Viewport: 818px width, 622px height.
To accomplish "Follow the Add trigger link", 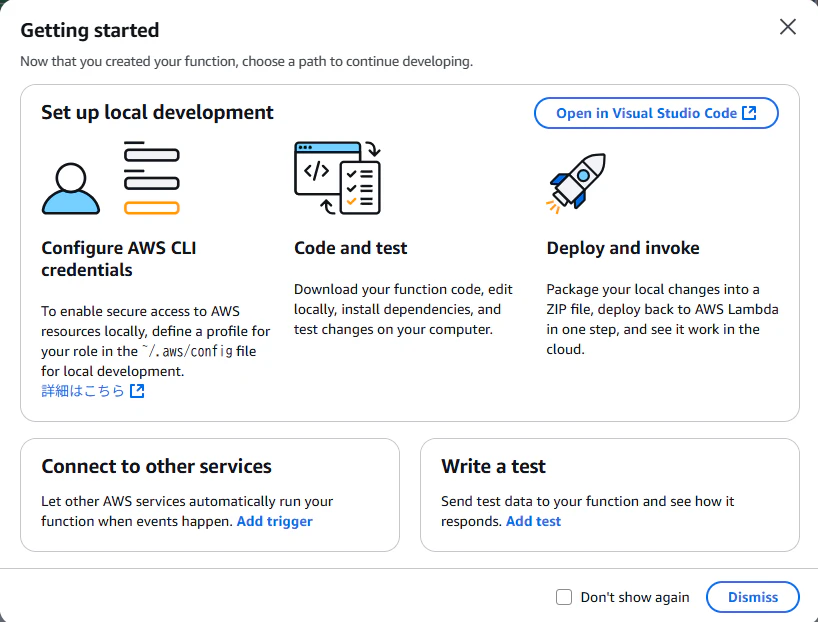I will point(274,521).
